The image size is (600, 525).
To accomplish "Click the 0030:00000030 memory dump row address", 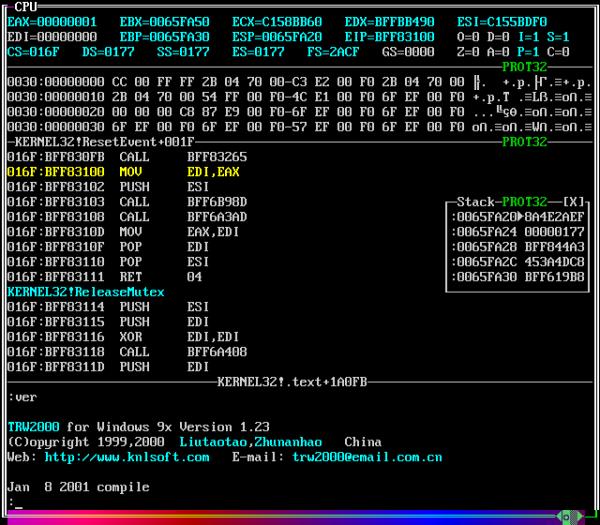I will [56, 127].
